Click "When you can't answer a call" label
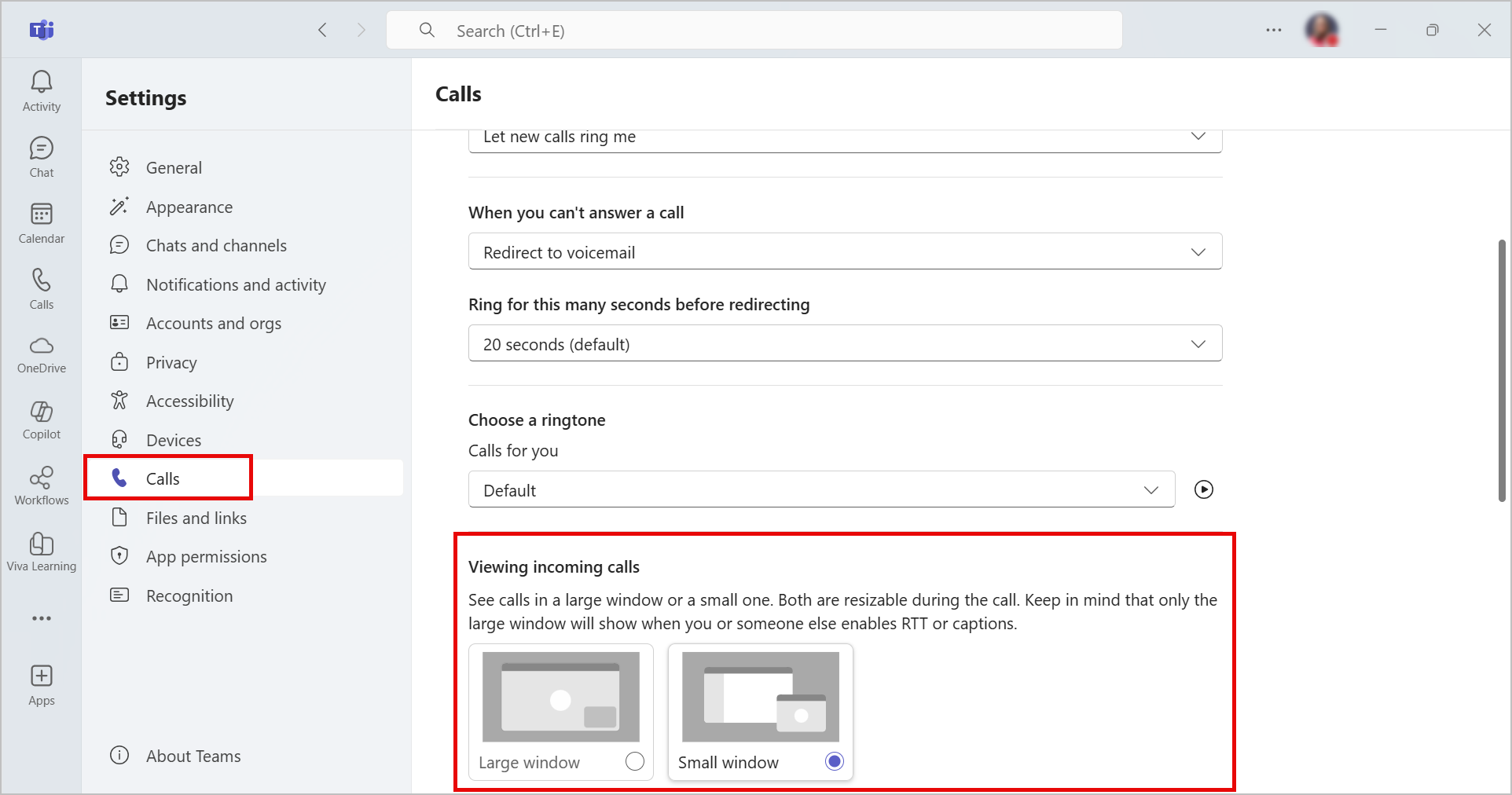1512x795 pixels. [576, 212]
